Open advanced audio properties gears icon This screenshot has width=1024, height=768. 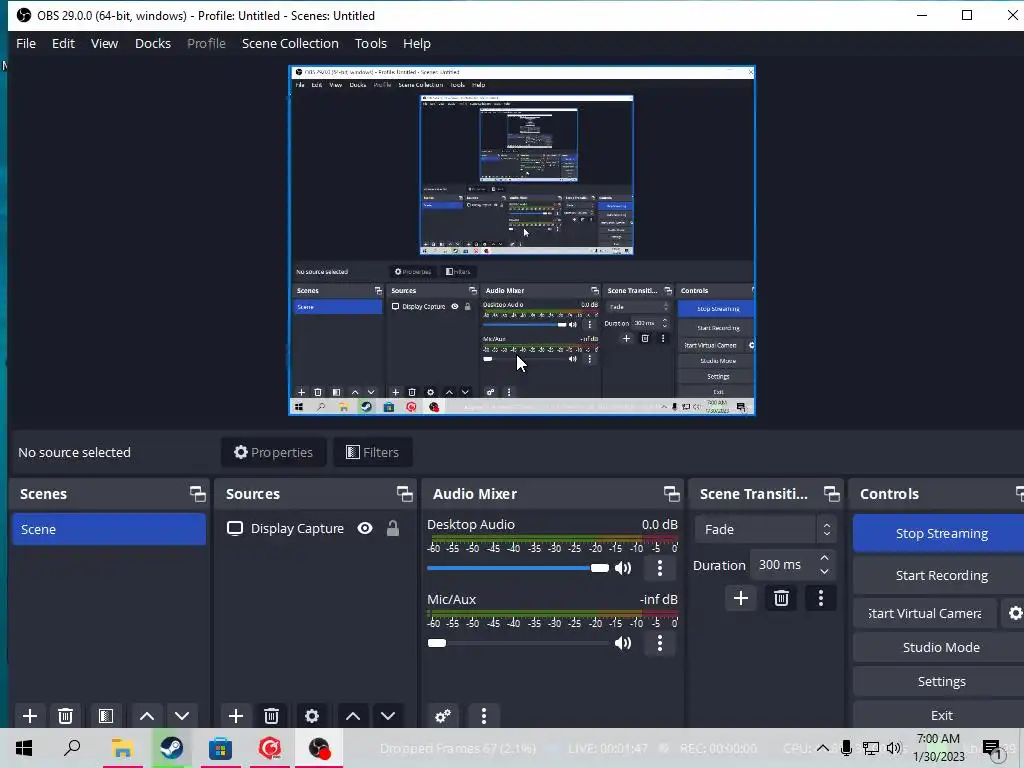pos(443,716)
